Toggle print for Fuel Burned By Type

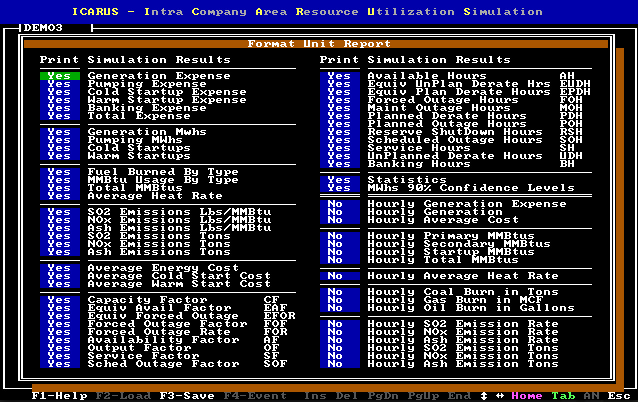click(59, 171)
